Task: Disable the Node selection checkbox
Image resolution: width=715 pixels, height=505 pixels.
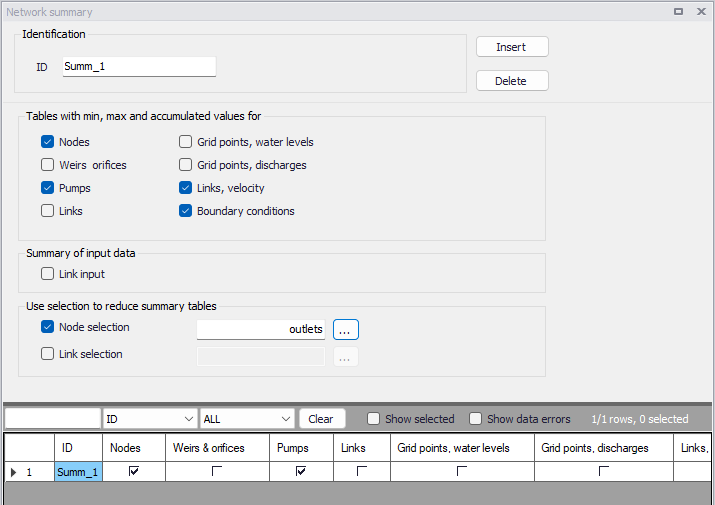Action: [47, 327]
